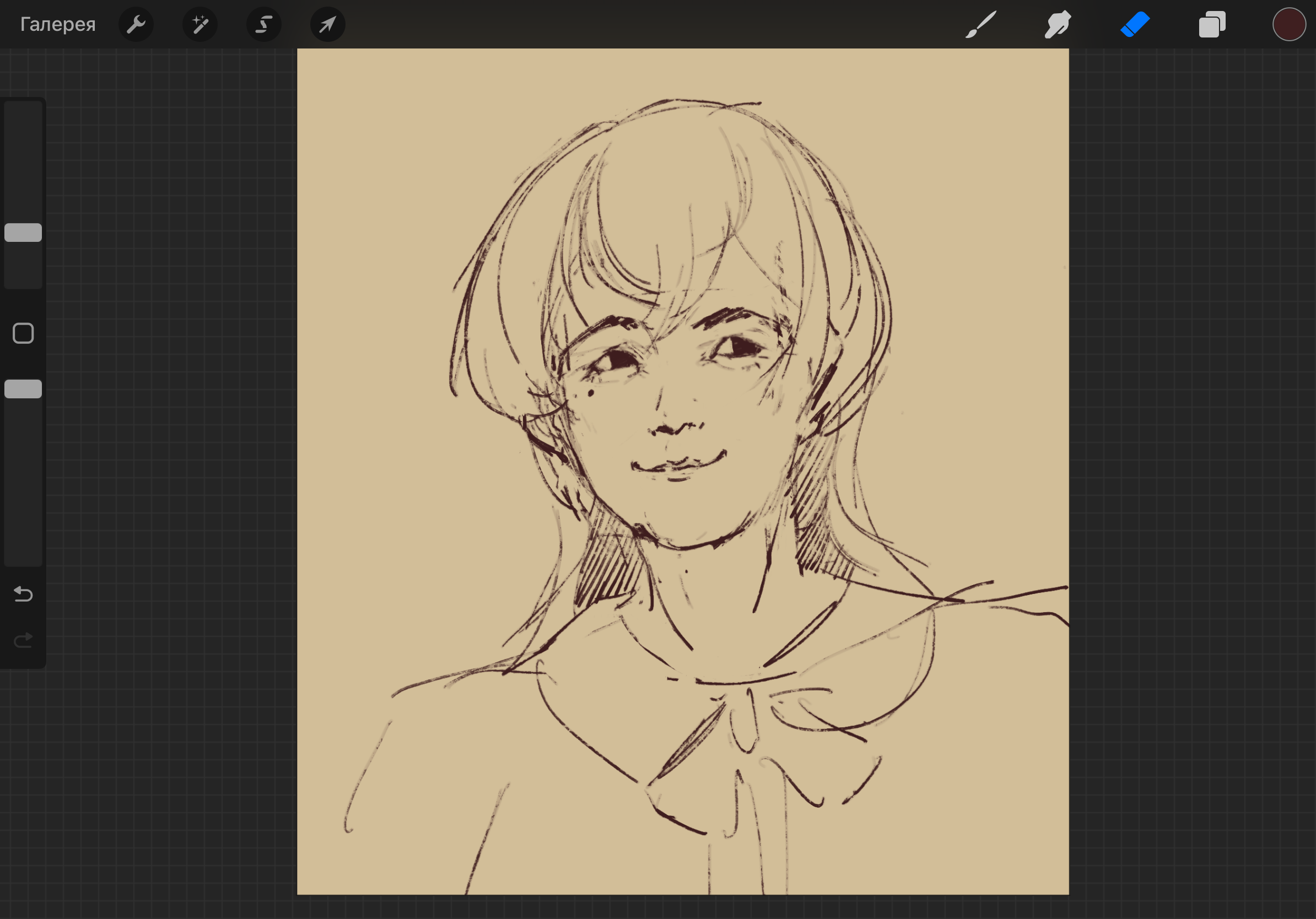This screenshot has width=1316, height=919.
Task: Click the brush opacity slider handle
Action: [x=23, y=389]
